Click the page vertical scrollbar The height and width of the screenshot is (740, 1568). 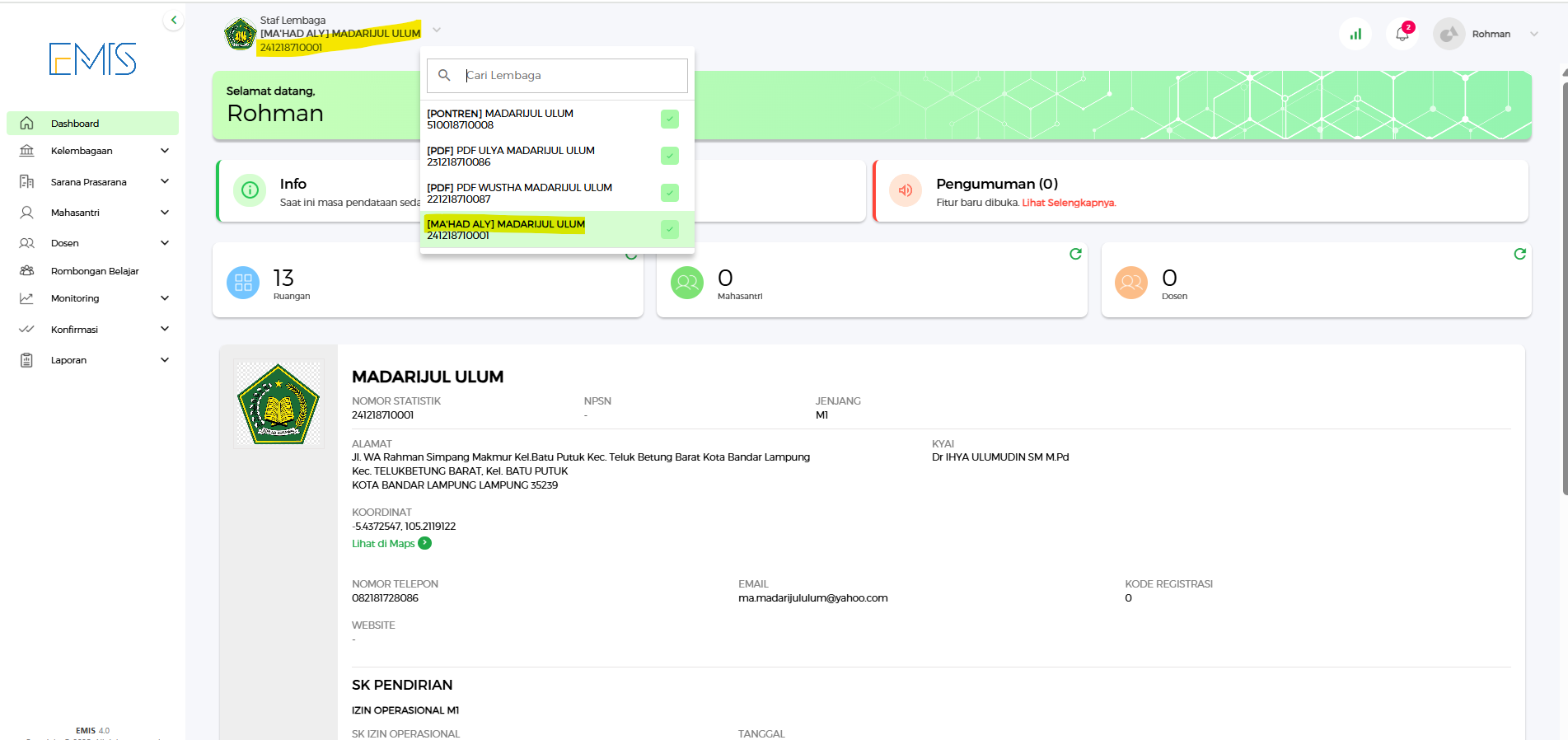1564,288
